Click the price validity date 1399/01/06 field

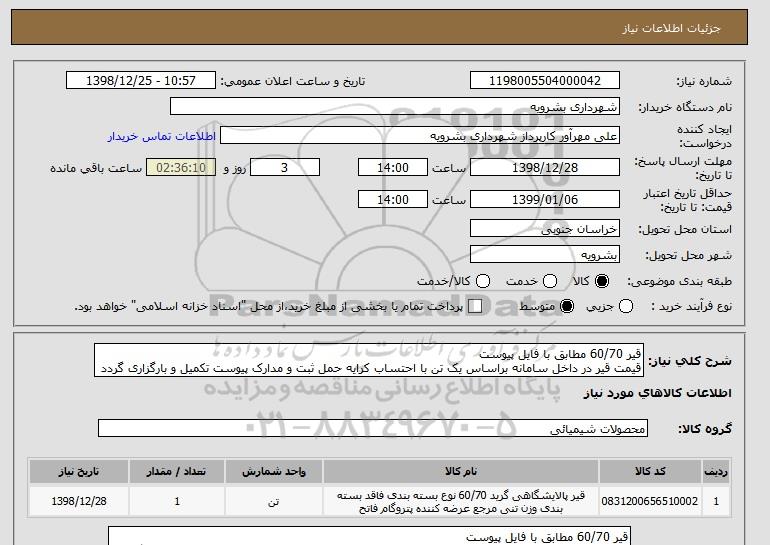click(x=545, y=199)
